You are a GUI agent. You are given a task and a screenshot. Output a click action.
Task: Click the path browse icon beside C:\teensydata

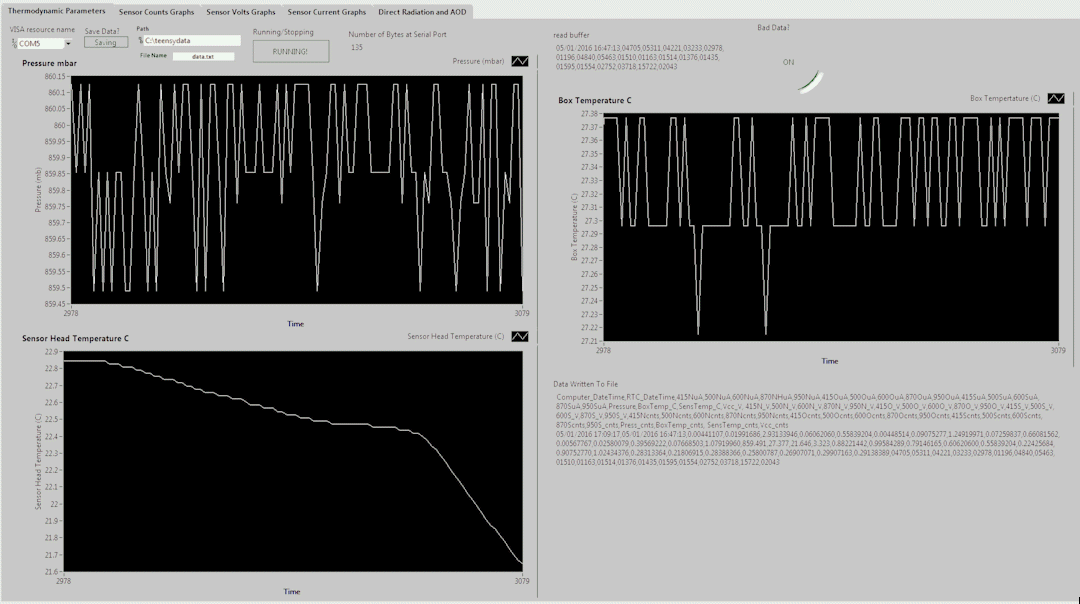141,41
